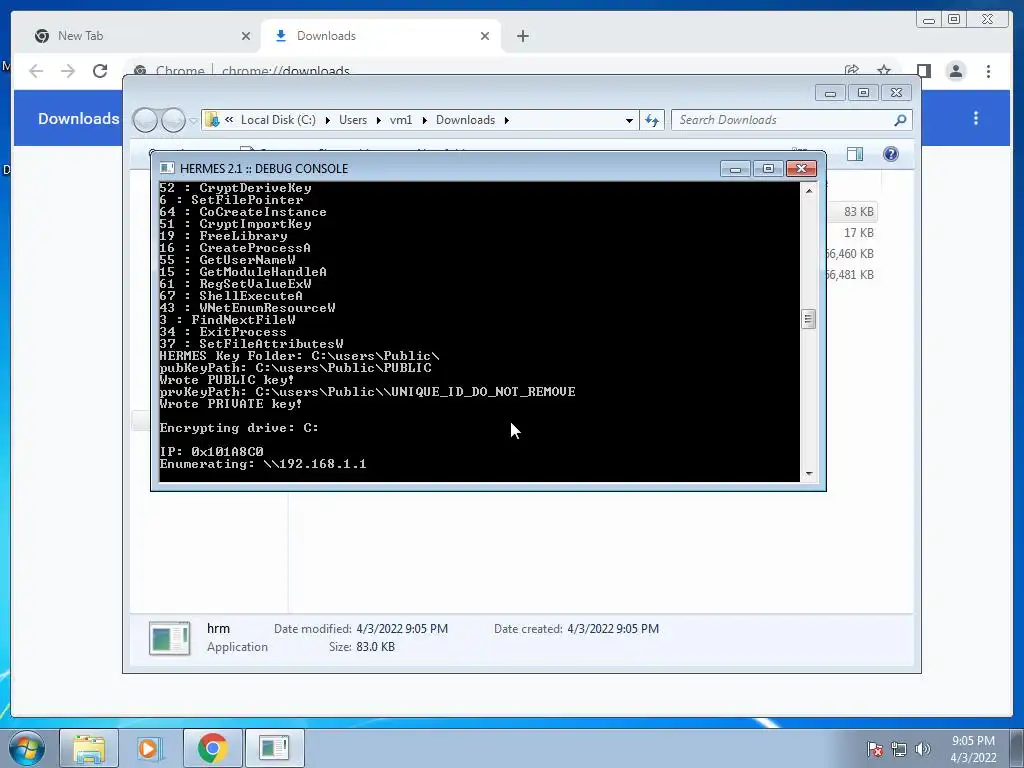The width and height of the screenshot is (1024, 768).
Task: Click Downloads breadcrumb in address bar
Action: [466, 120]
